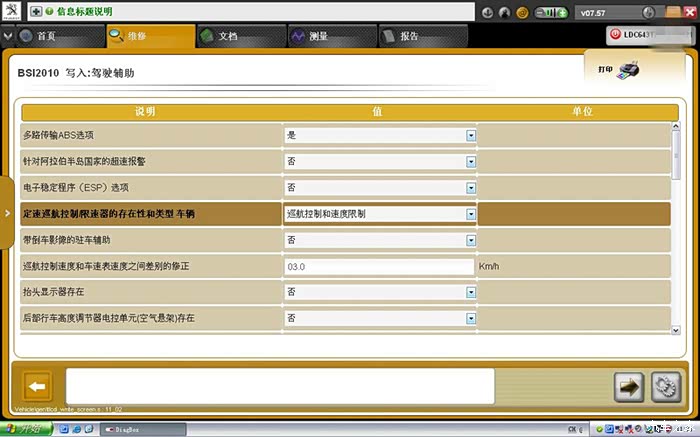Click the forward arrow button
Screen dimensions: 700x437
click(x=630, y=386)
